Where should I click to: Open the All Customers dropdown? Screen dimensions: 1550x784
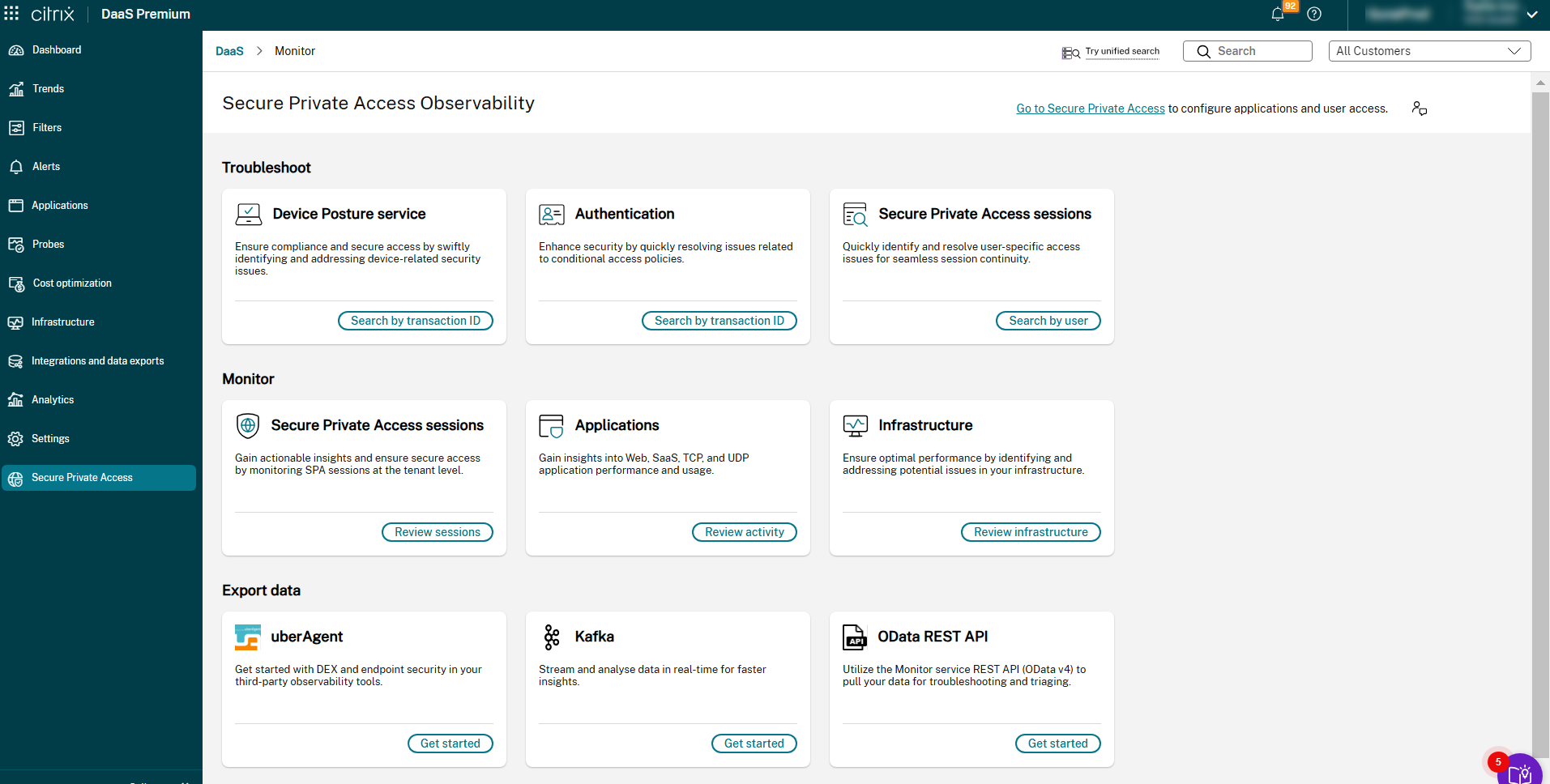pos(1428,50)
